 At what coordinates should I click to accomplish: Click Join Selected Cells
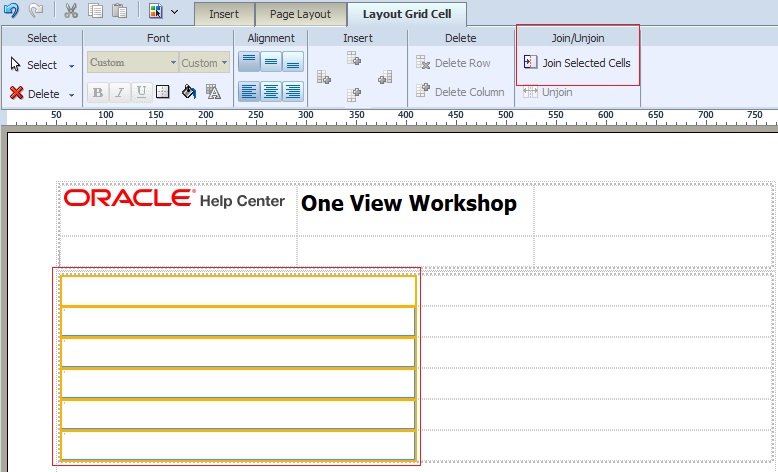tap(577, 63)
